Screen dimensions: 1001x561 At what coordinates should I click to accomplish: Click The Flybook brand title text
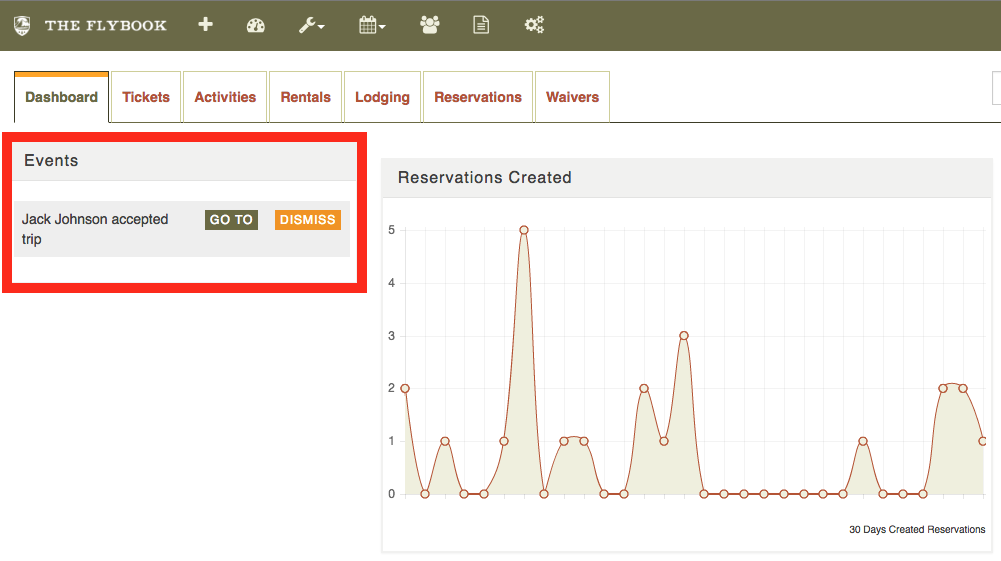point(105,26)
